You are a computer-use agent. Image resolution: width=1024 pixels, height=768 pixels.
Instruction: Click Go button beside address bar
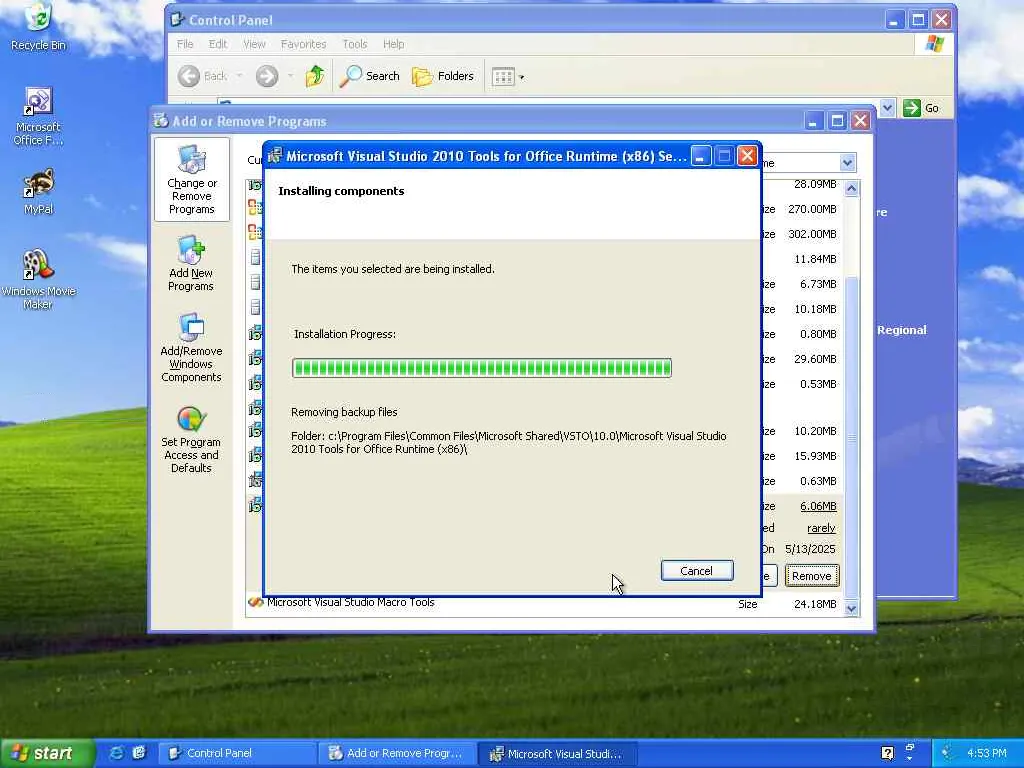coord(921,108)
